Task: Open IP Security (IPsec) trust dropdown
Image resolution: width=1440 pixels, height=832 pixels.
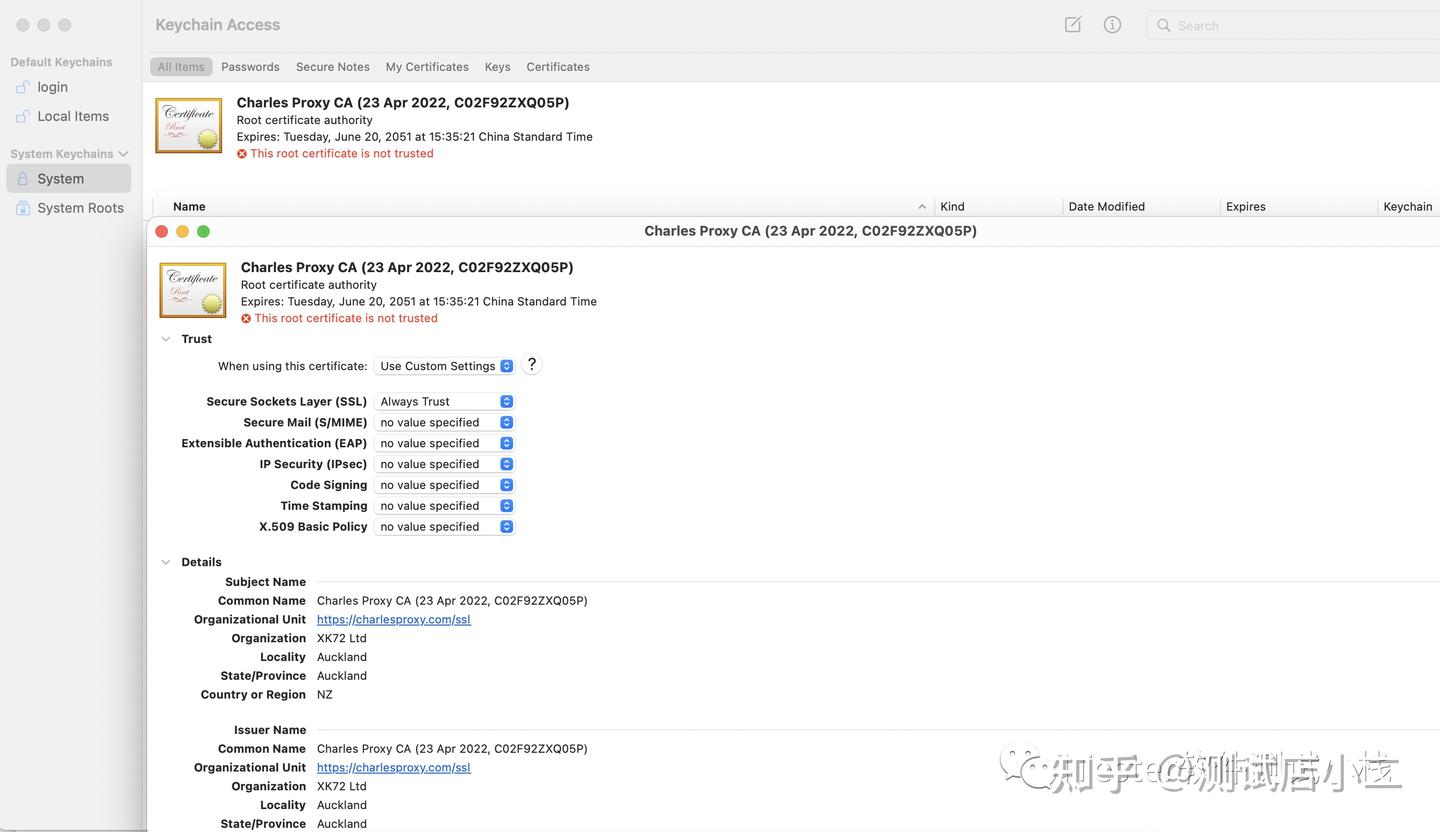Action: pos(444,464)
